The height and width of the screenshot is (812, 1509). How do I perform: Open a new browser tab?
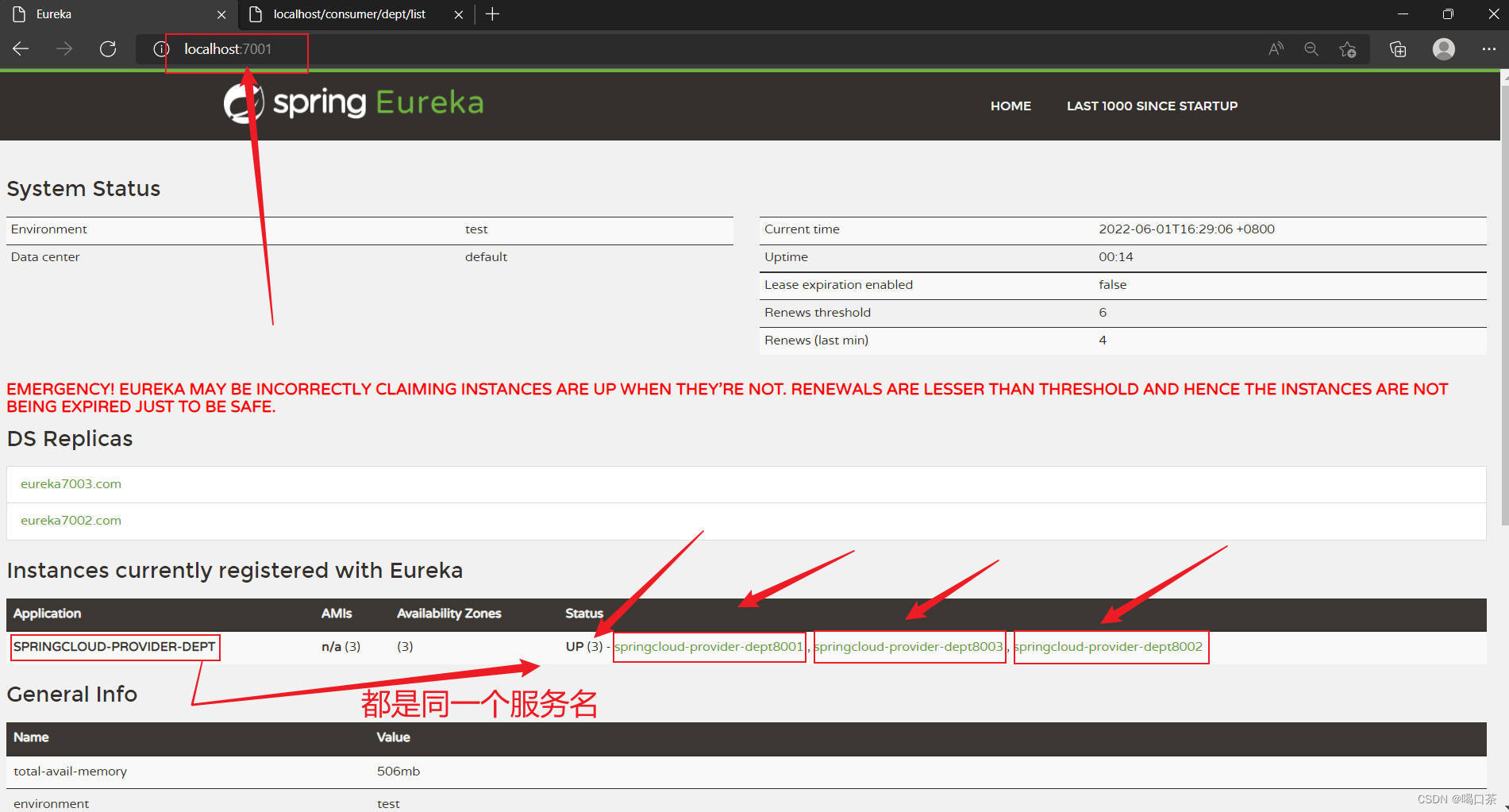point(492,14)
